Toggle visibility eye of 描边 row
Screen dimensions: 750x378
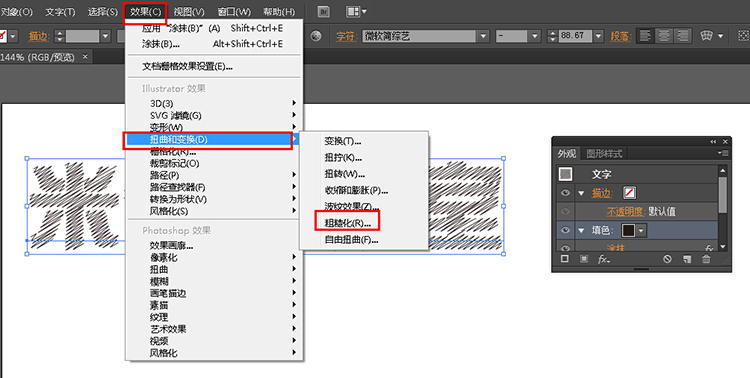[565, 193]
